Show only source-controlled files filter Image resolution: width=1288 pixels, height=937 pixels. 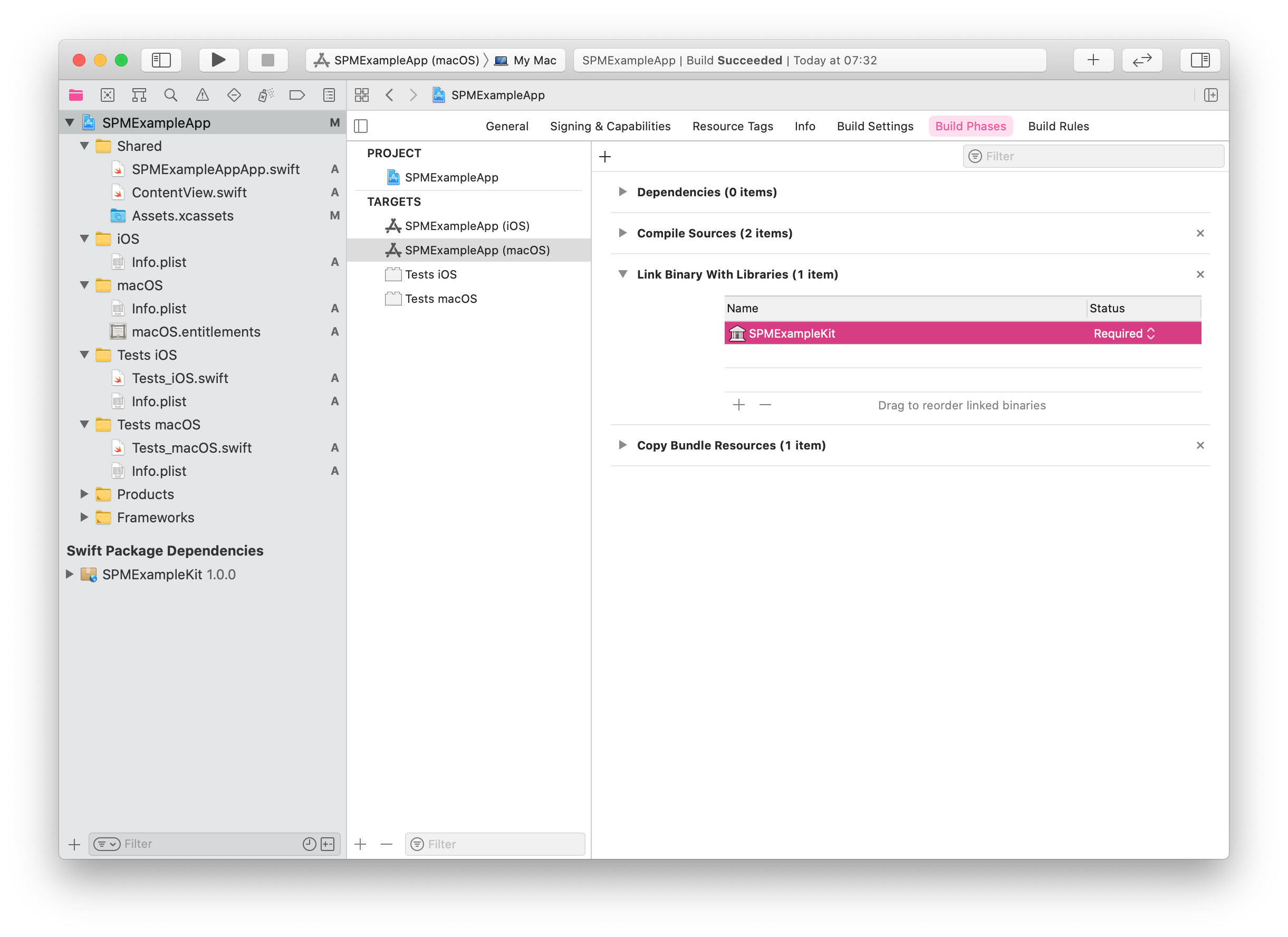[x=328, y=844]
